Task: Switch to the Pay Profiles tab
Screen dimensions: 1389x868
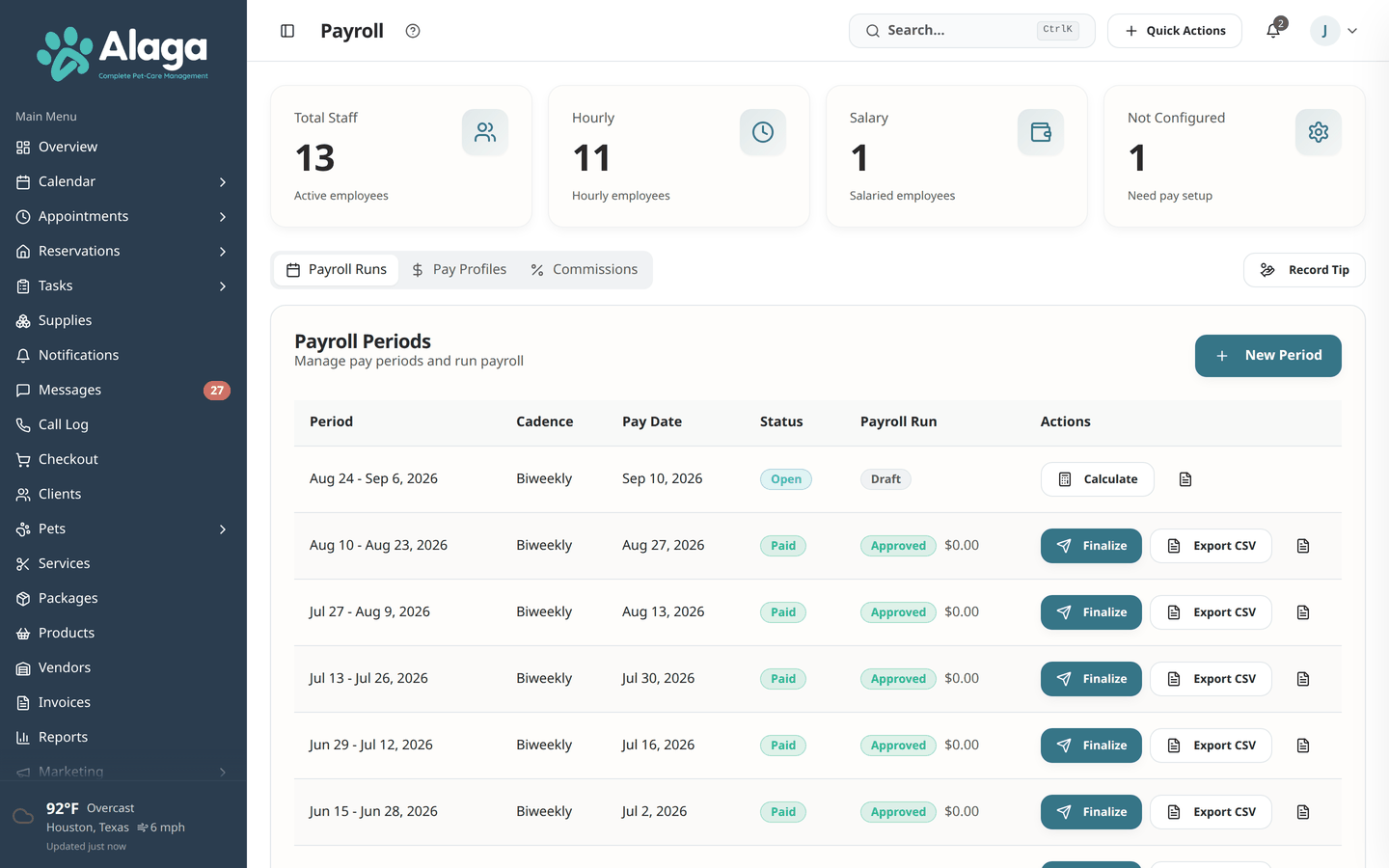Action: [458, 270]
